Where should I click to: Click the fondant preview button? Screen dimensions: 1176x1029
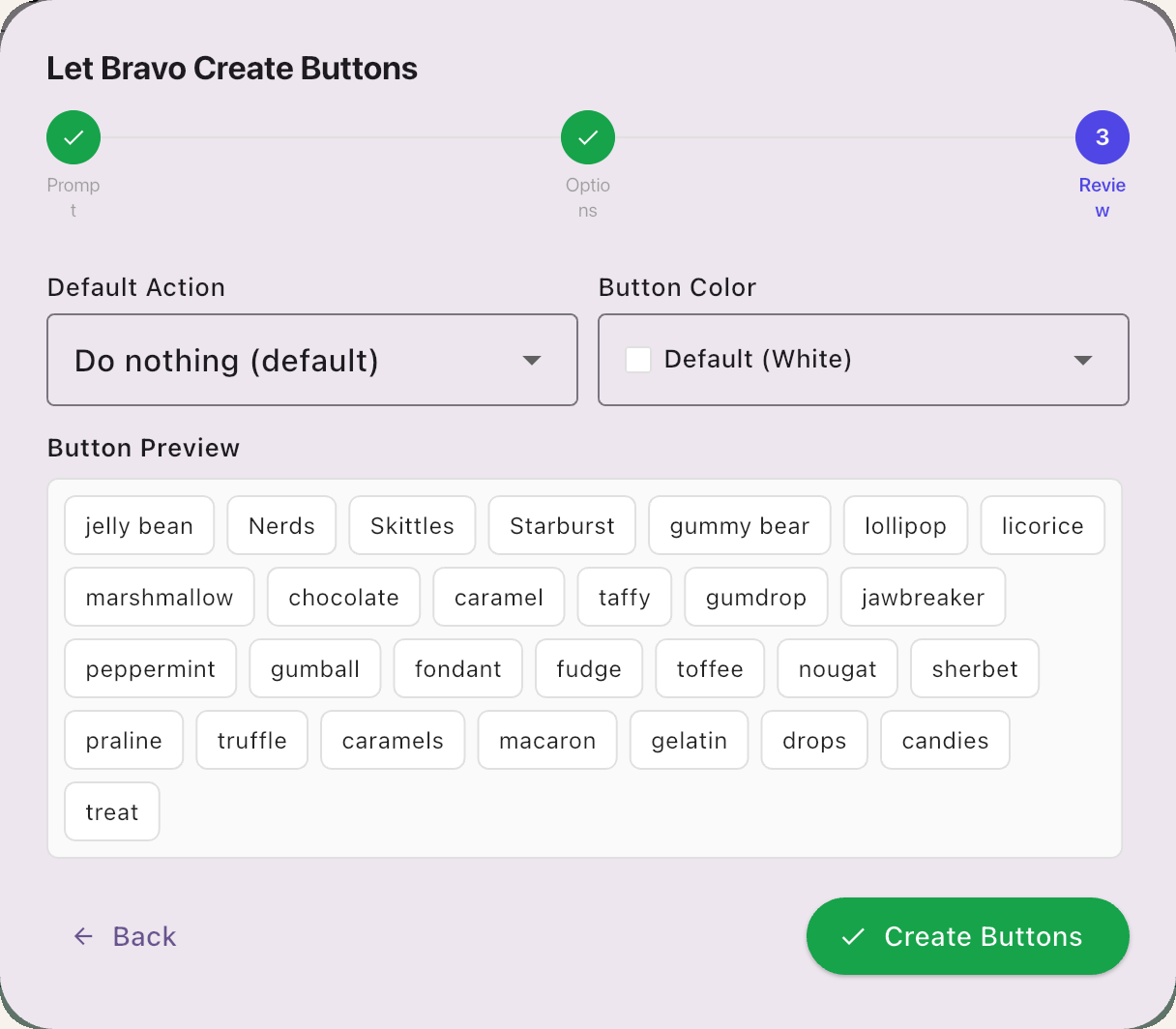coord(458,668)
